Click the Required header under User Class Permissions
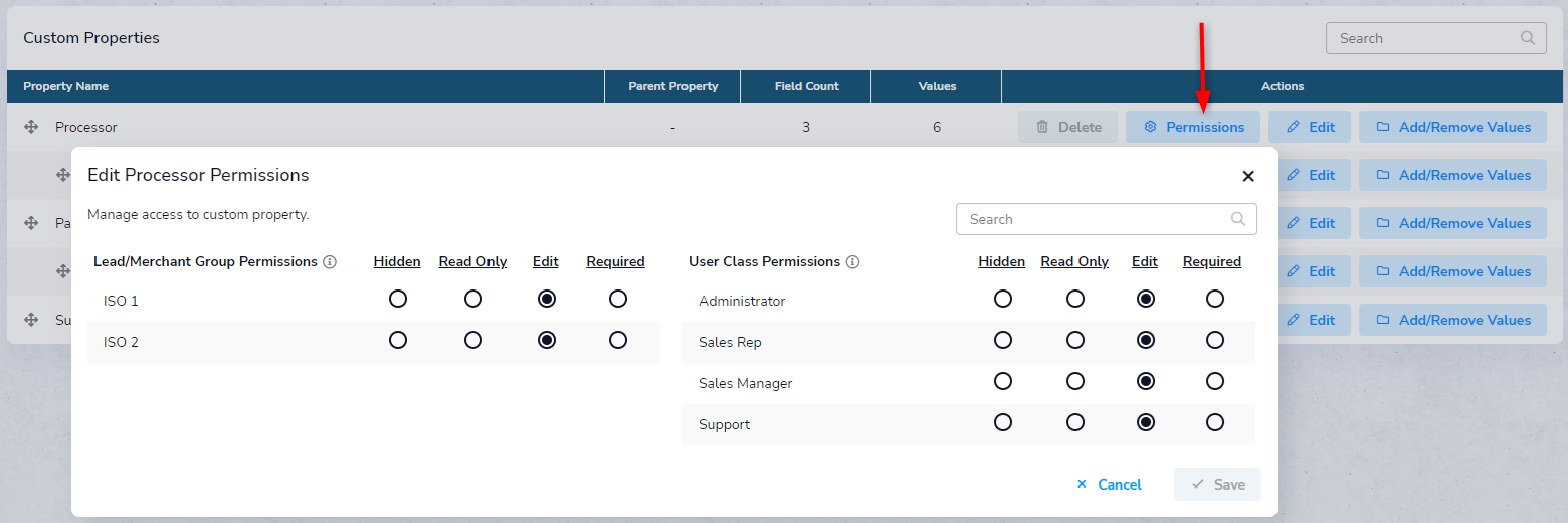This screenshot has height=523, width=1568. coord(1212,261)
